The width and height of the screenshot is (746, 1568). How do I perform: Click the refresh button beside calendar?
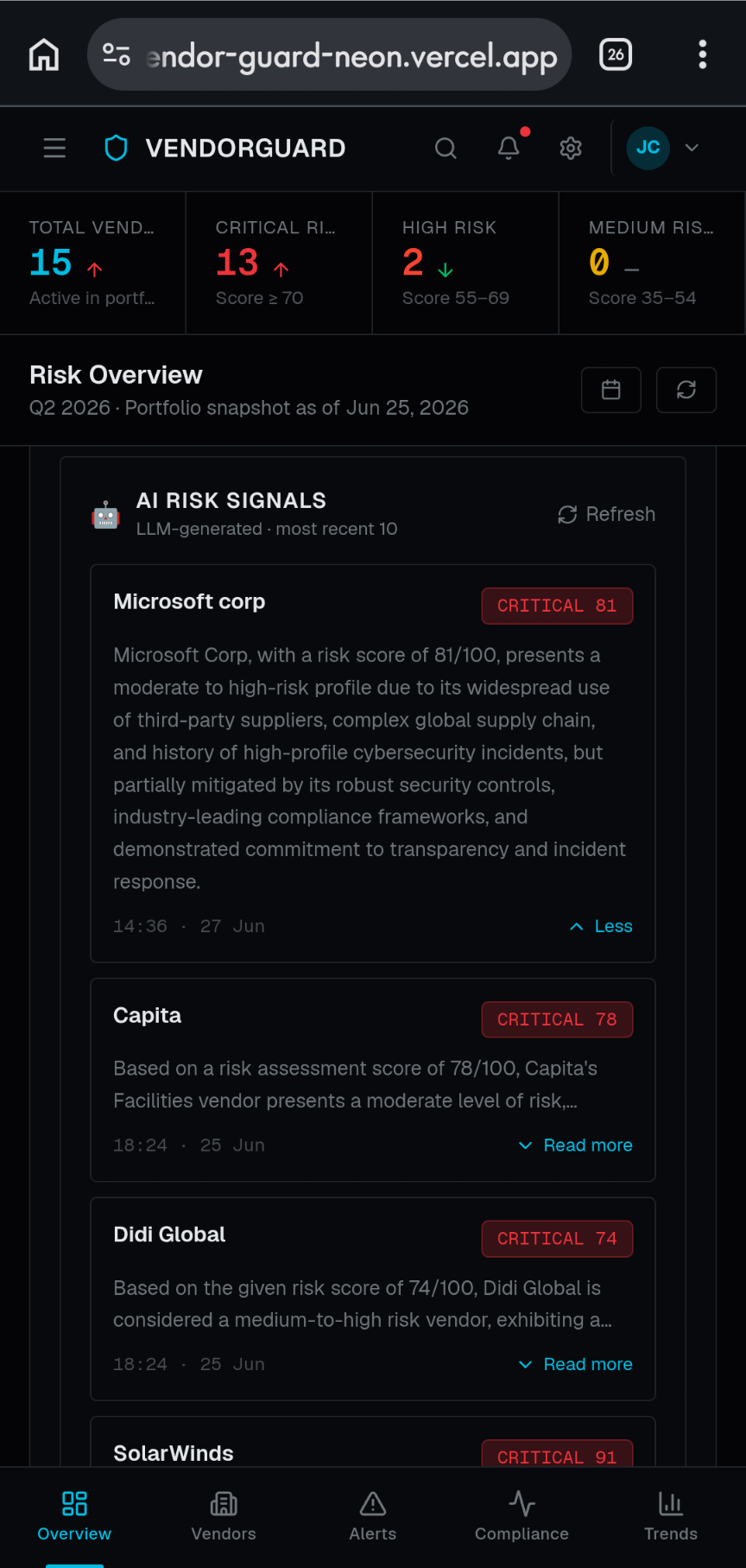pos(686,390)
